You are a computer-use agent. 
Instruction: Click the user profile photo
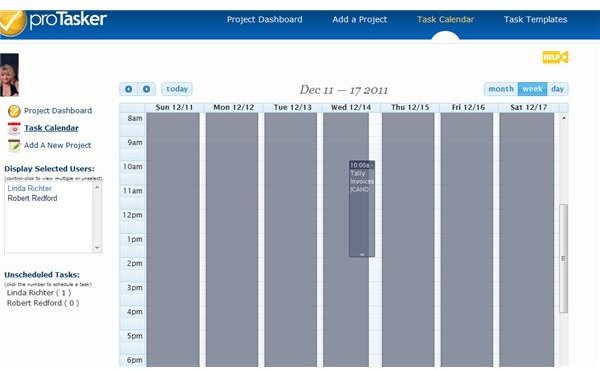(x=9, y=75)
